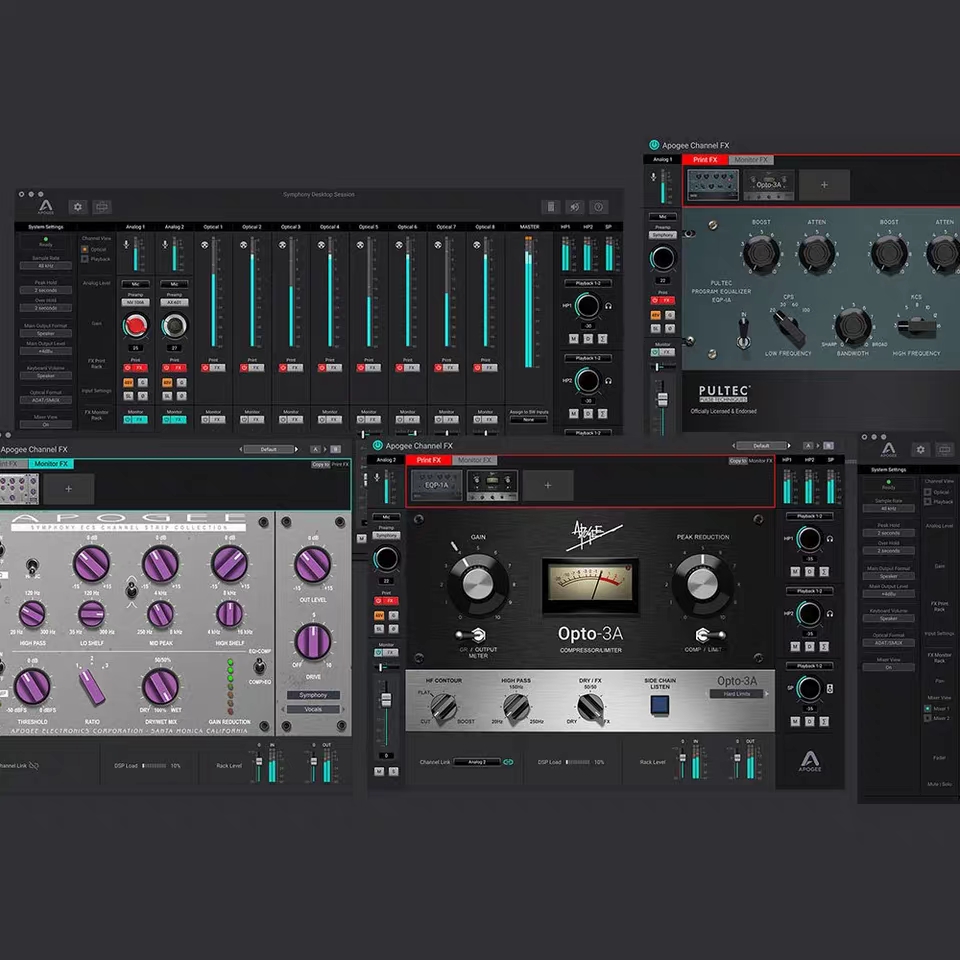The image size is (960, 960).
Task: Toggle 48V phantom power on Analog 2 in mixer
Action: coord(167,383)
